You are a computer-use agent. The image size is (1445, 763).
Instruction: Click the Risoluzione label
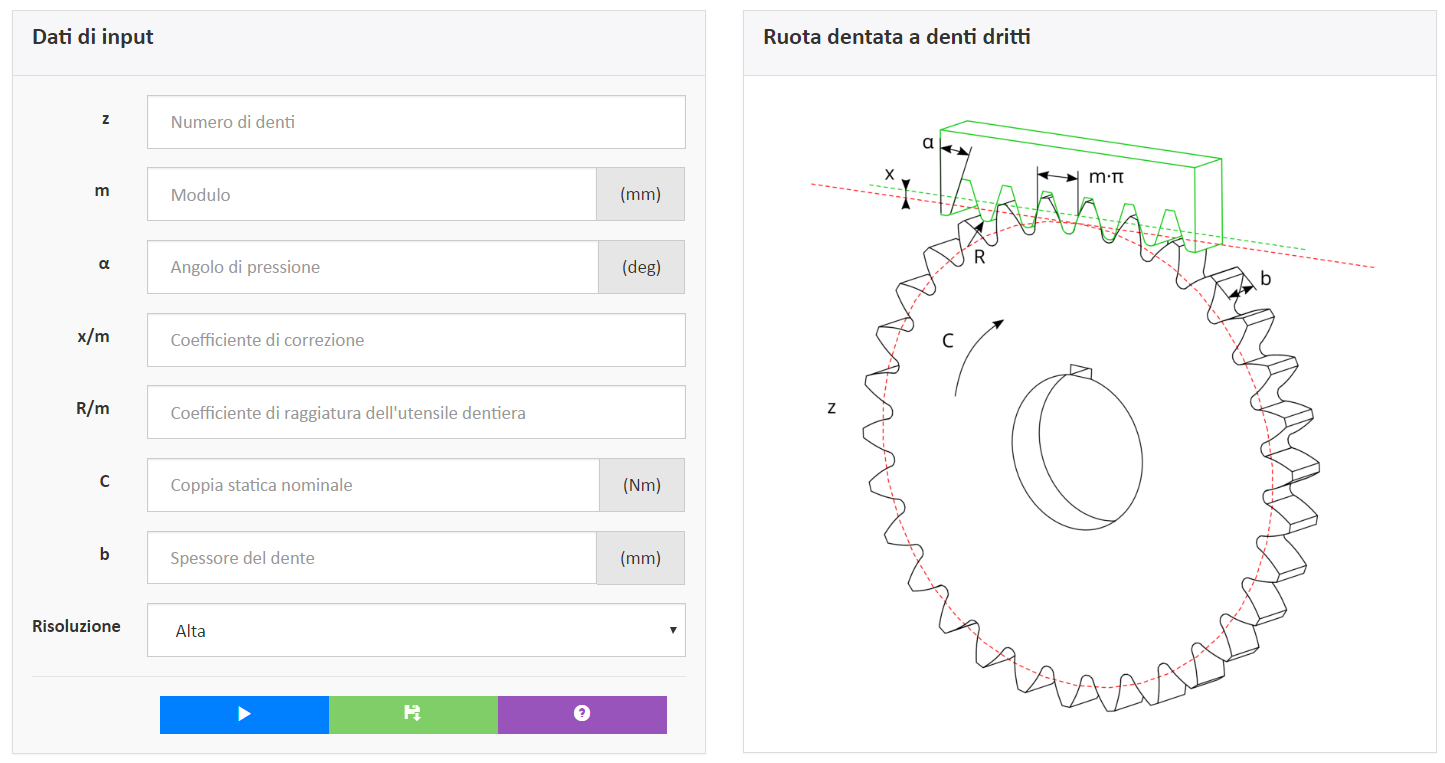click(76, 626)
